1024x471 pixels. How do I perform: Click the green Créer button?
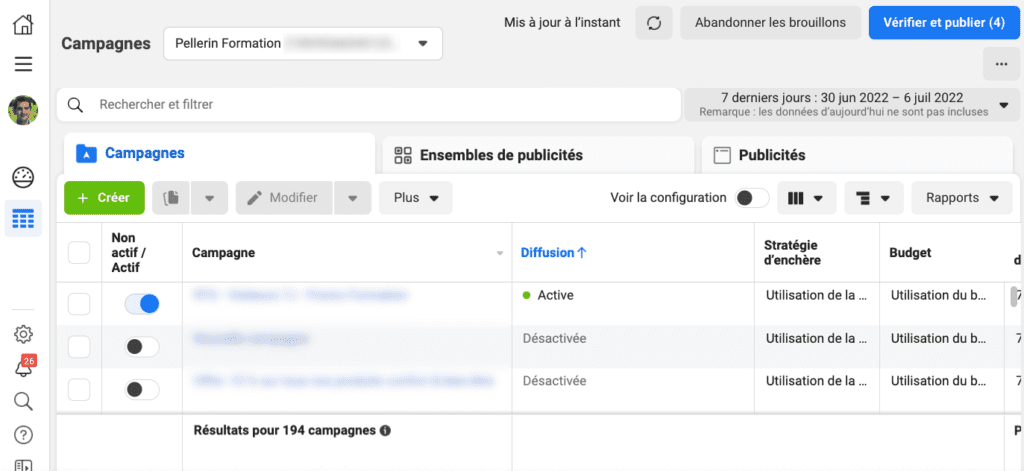104,198
